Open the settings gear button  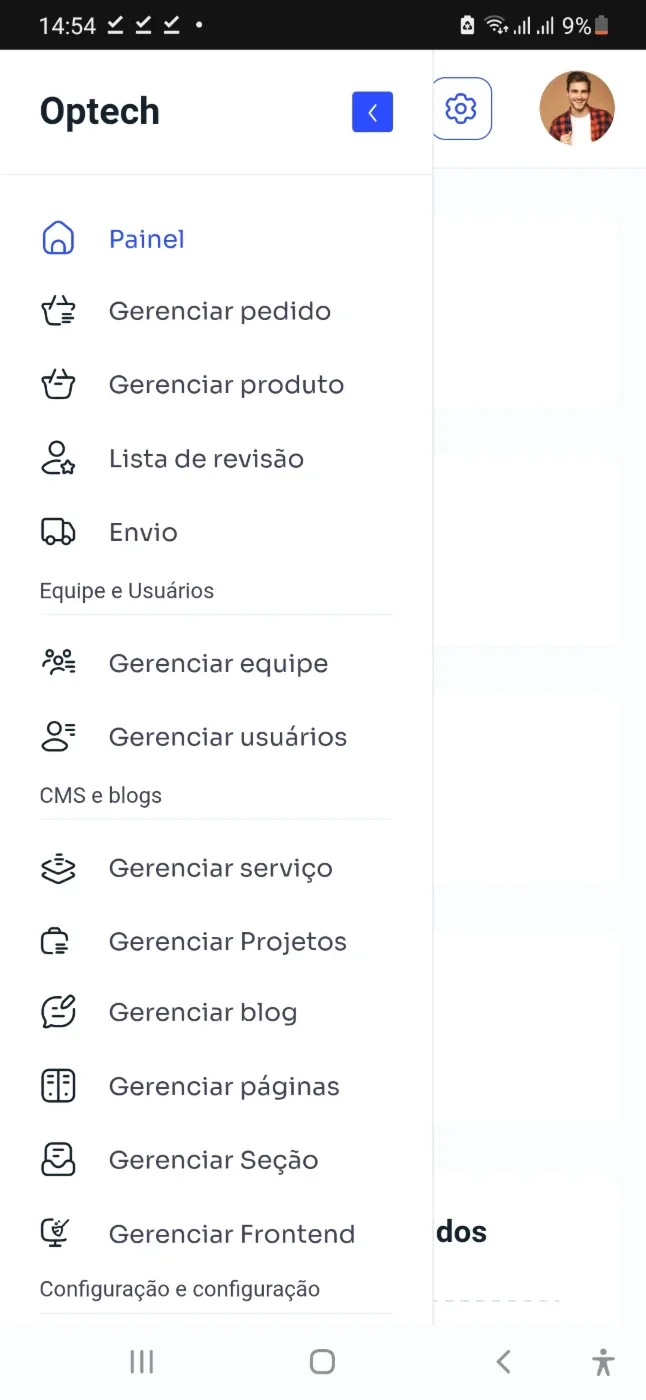tap(462, 108)
